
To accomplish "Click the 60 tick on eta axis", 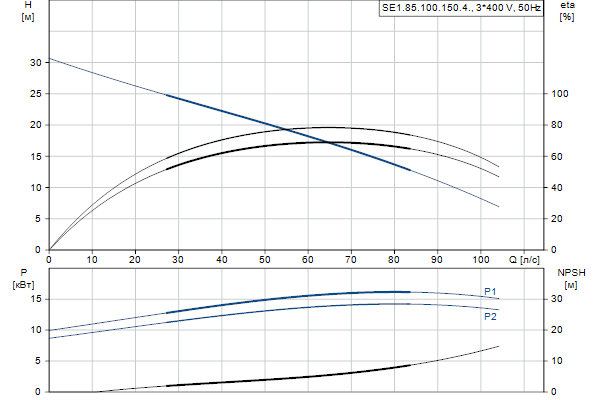I will [x=558, y=157].
